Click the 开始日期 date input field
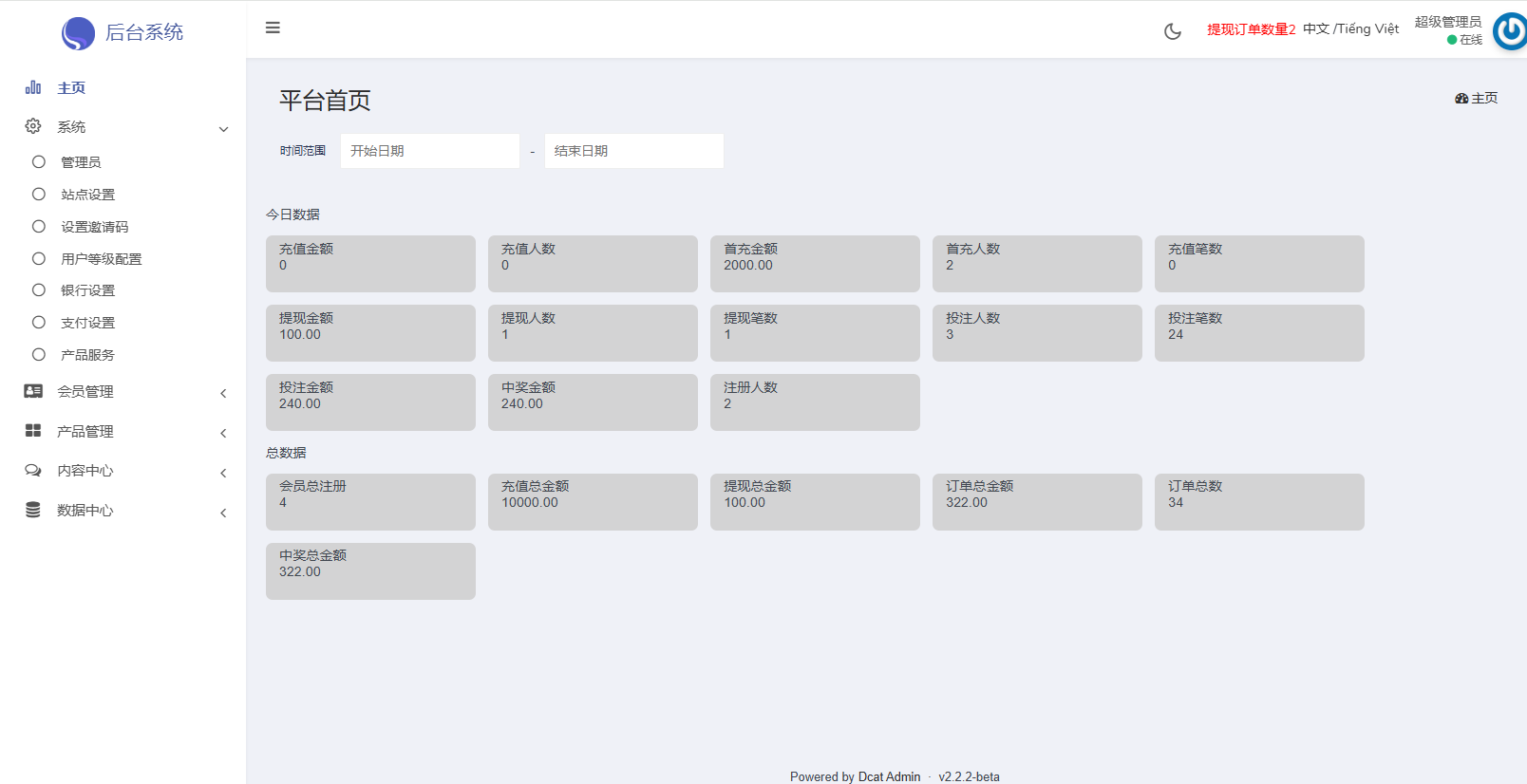The image size is (1527, 784). [x=430, y=151]
